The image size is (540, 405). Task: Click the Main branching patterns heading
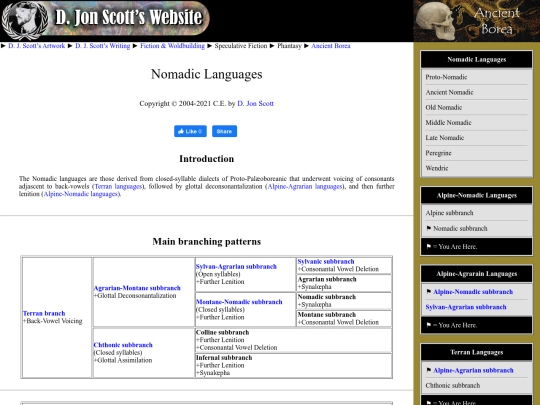click(x=207, y=241)
